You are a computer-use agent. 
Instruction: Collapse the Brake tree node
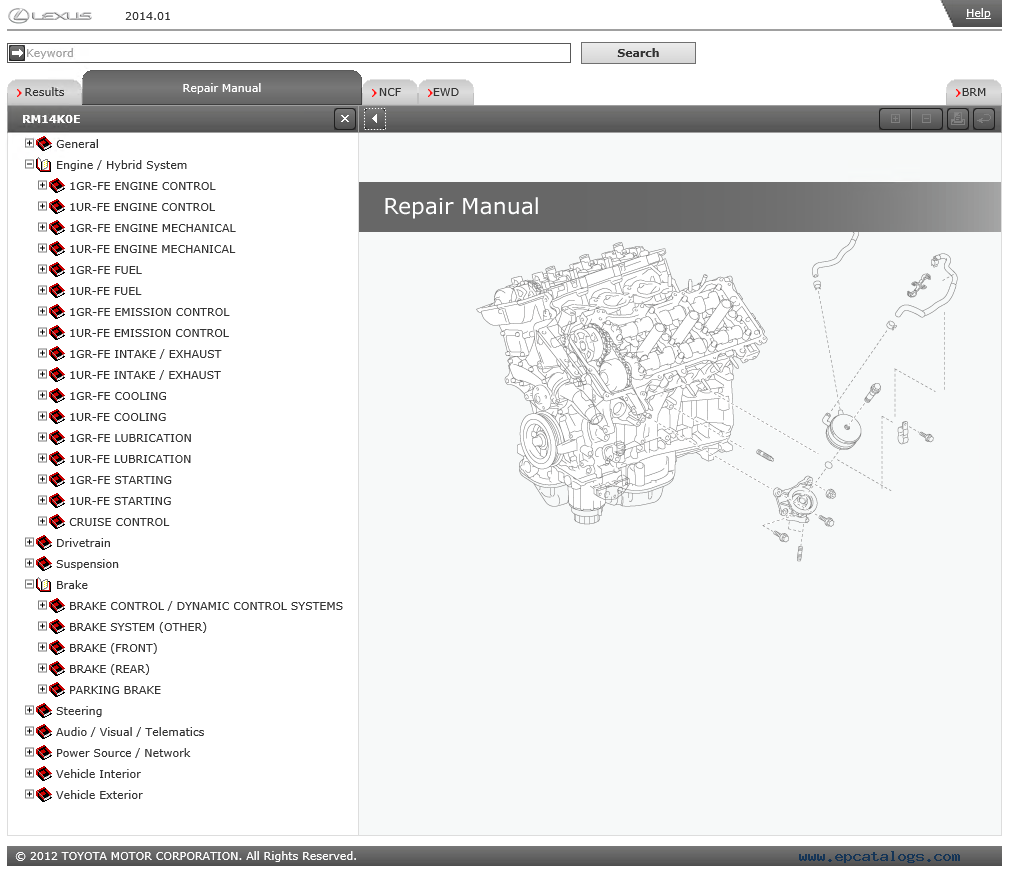pos(29,584)
